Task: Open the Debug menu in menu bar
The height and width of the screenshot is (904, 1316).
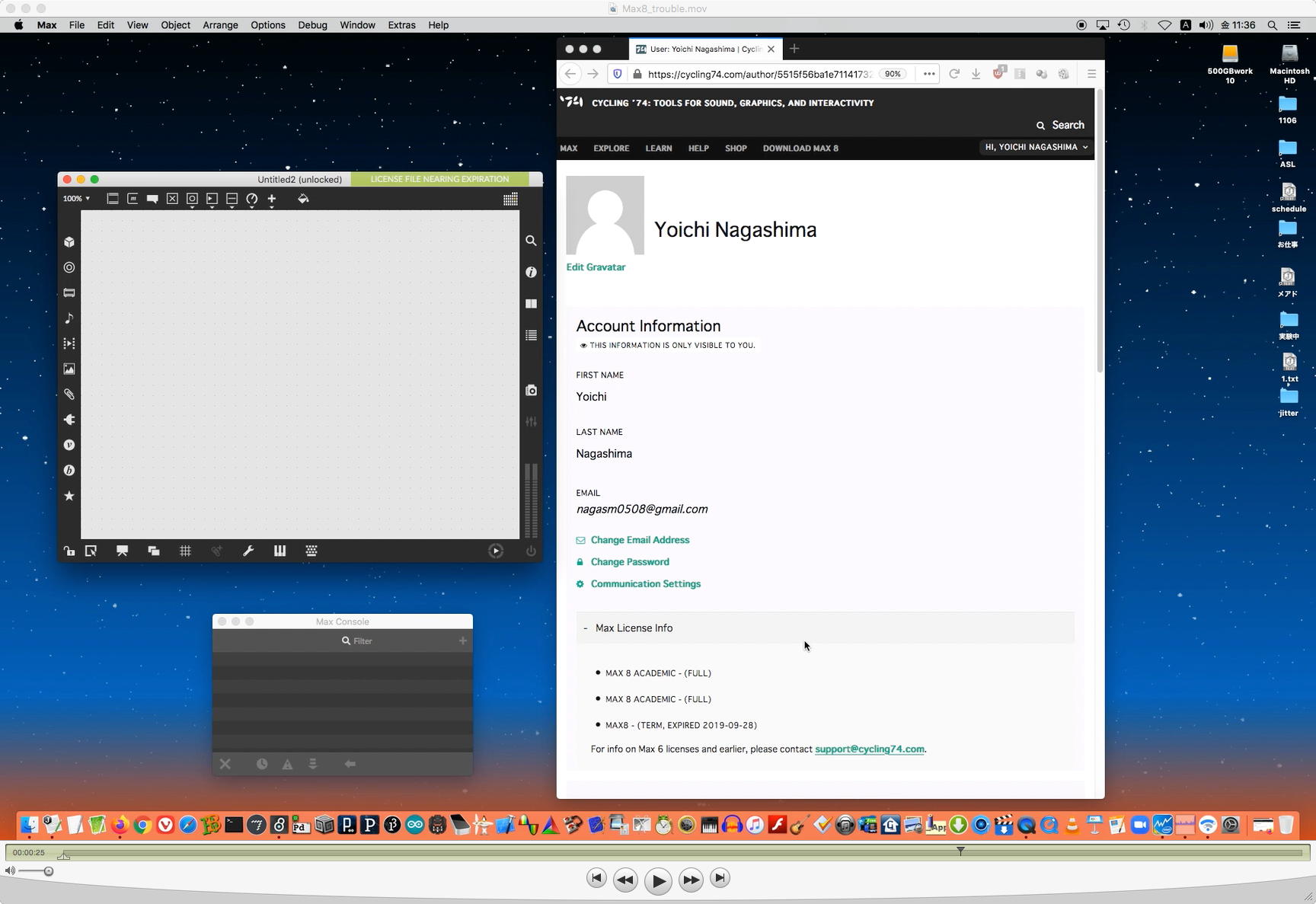Action: pyautogui.click(x=312, y=25)
